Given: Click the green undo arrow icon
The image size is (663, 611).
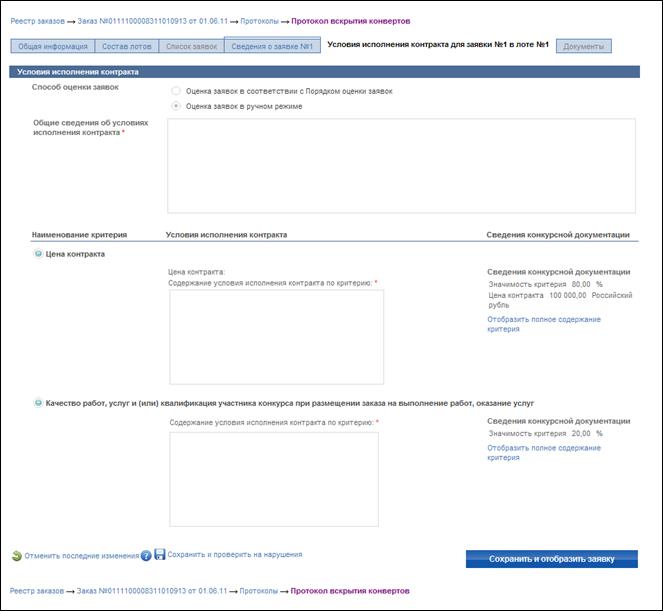Looking at the screenshot, I should coord(16,556).
